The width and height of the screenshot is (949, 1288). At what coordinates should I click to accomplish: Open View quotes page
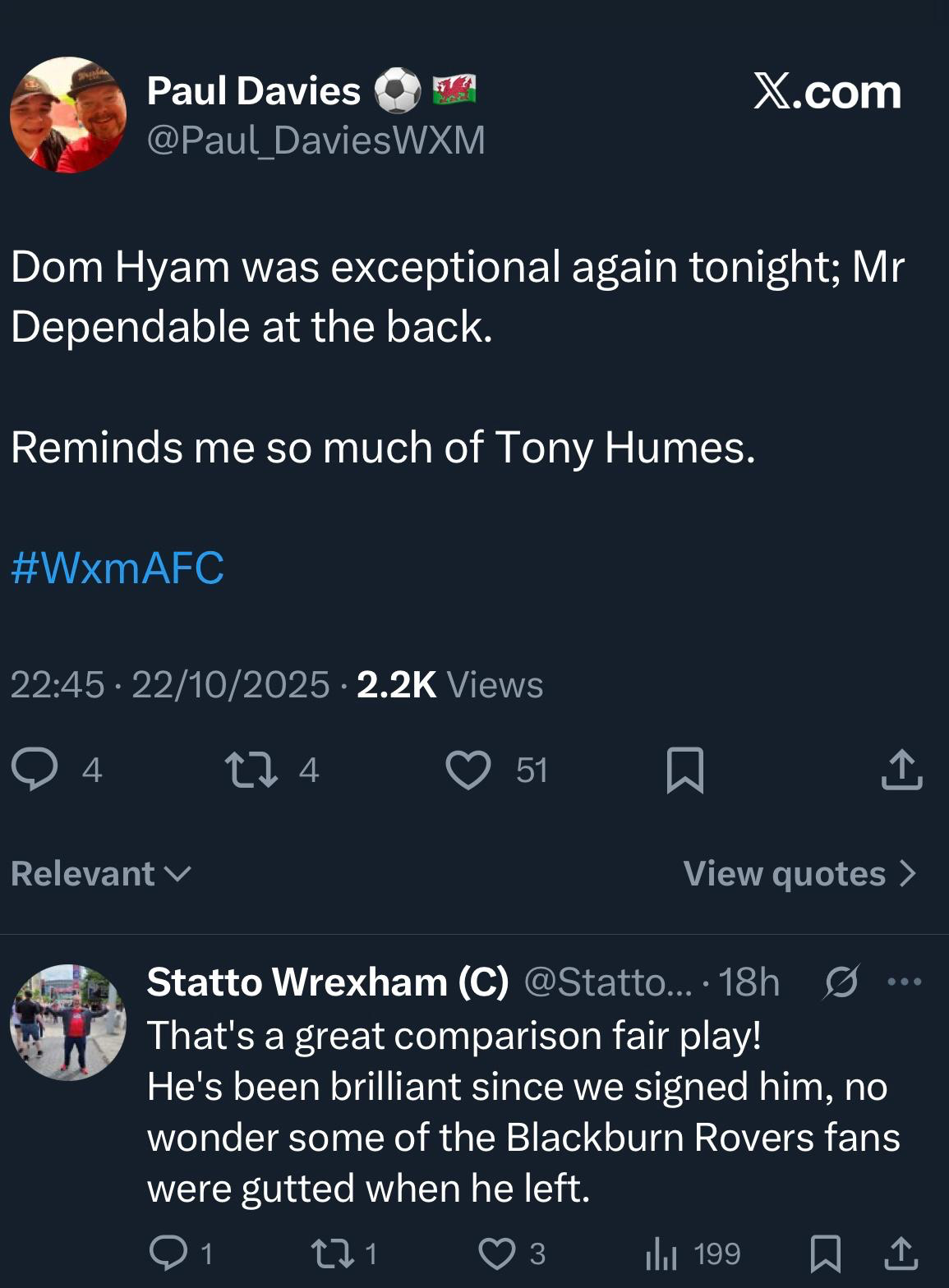pyautogui.click(x=799, y=874)
